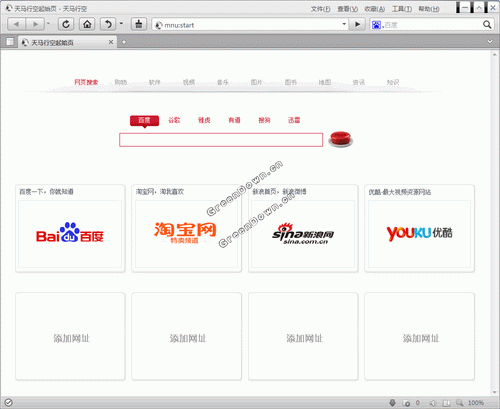The width and height of the screenshot is (500, 409).
Task: Go back using the back arrow
Action: [x=16, y=24]
